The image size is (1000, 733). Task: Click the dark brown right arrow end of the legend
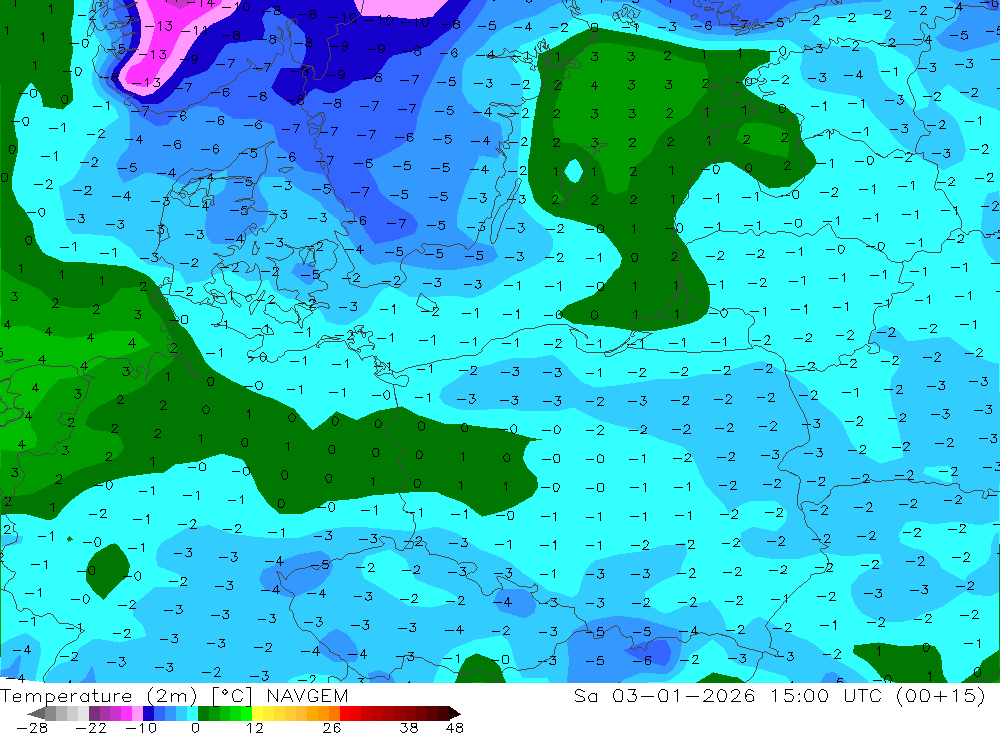click(x=455, y=713)
